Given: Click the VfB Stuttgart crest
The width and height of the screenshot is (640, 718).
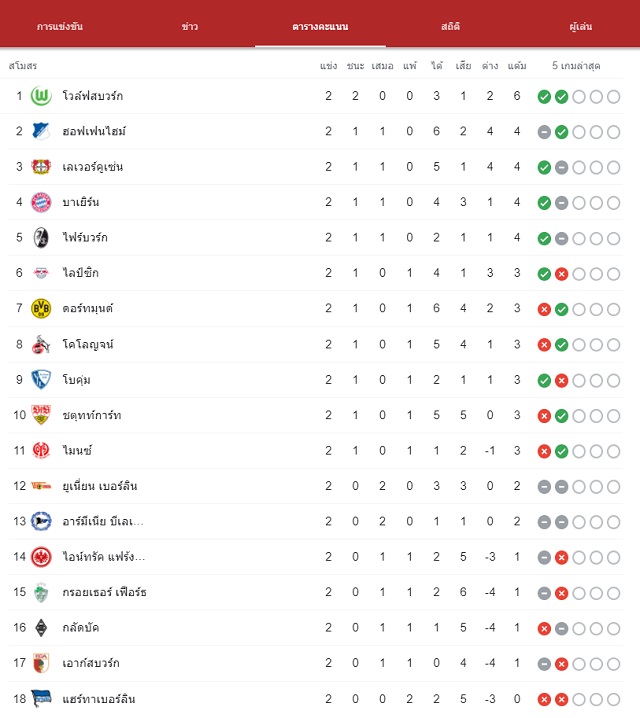Looking at the screenshot, I should point(41,415).
